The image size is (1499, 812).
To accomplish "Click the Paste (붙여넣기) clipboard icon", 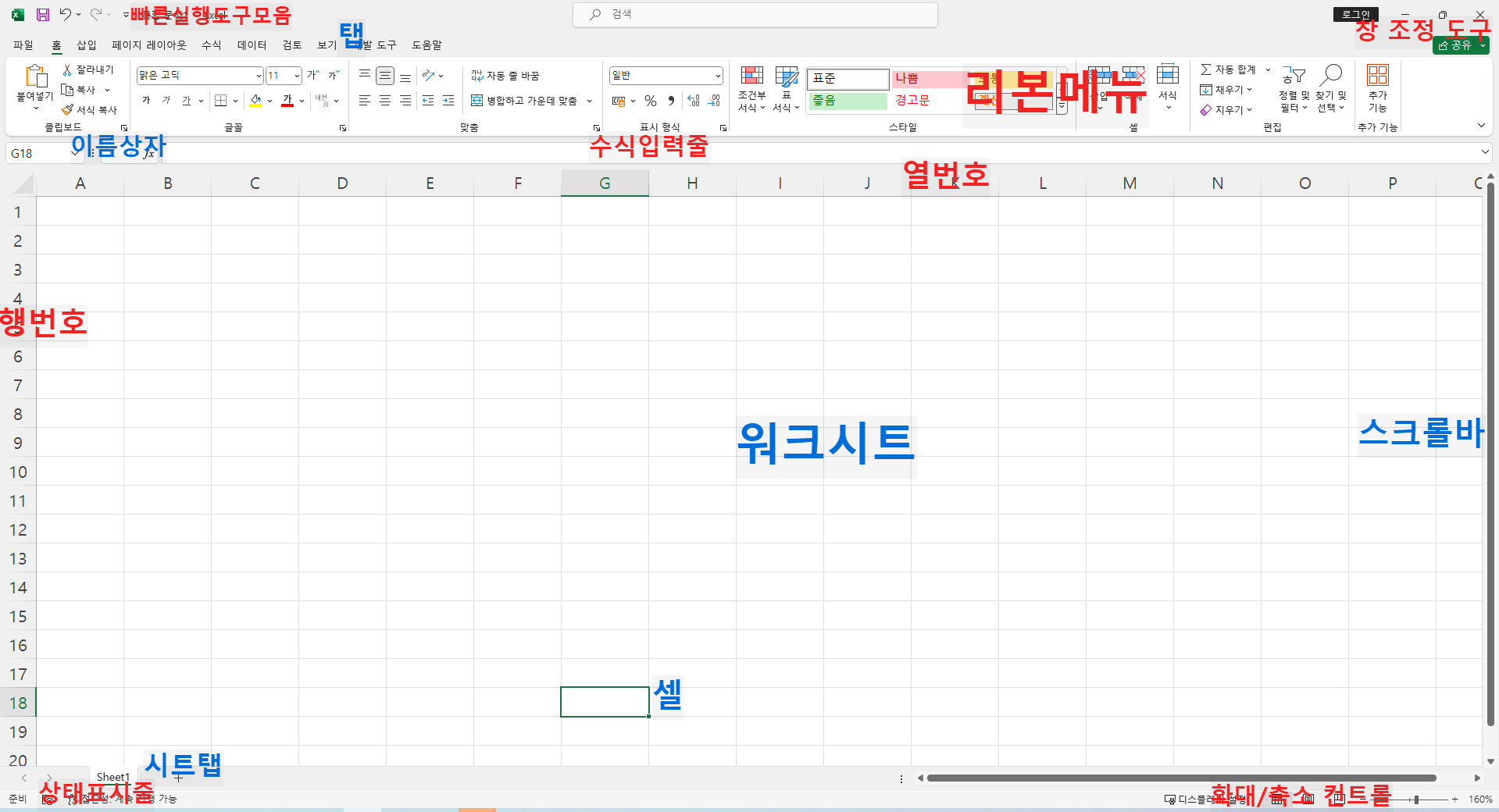I will pos(35,77).
